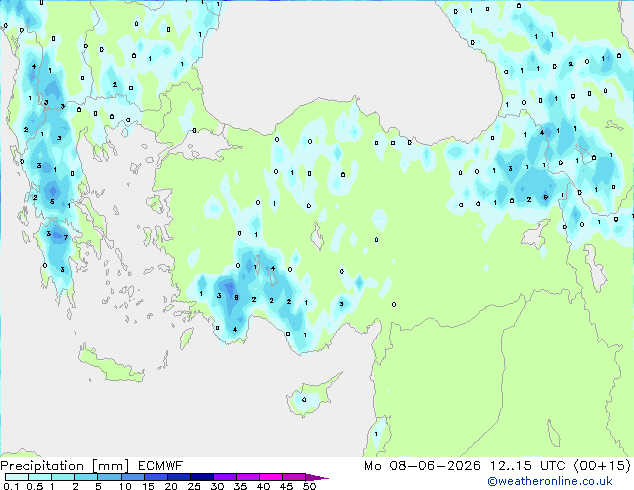Click the '0' value on Cyprus
This screenshot has width=634, height=490.
(x=304, y=400)
